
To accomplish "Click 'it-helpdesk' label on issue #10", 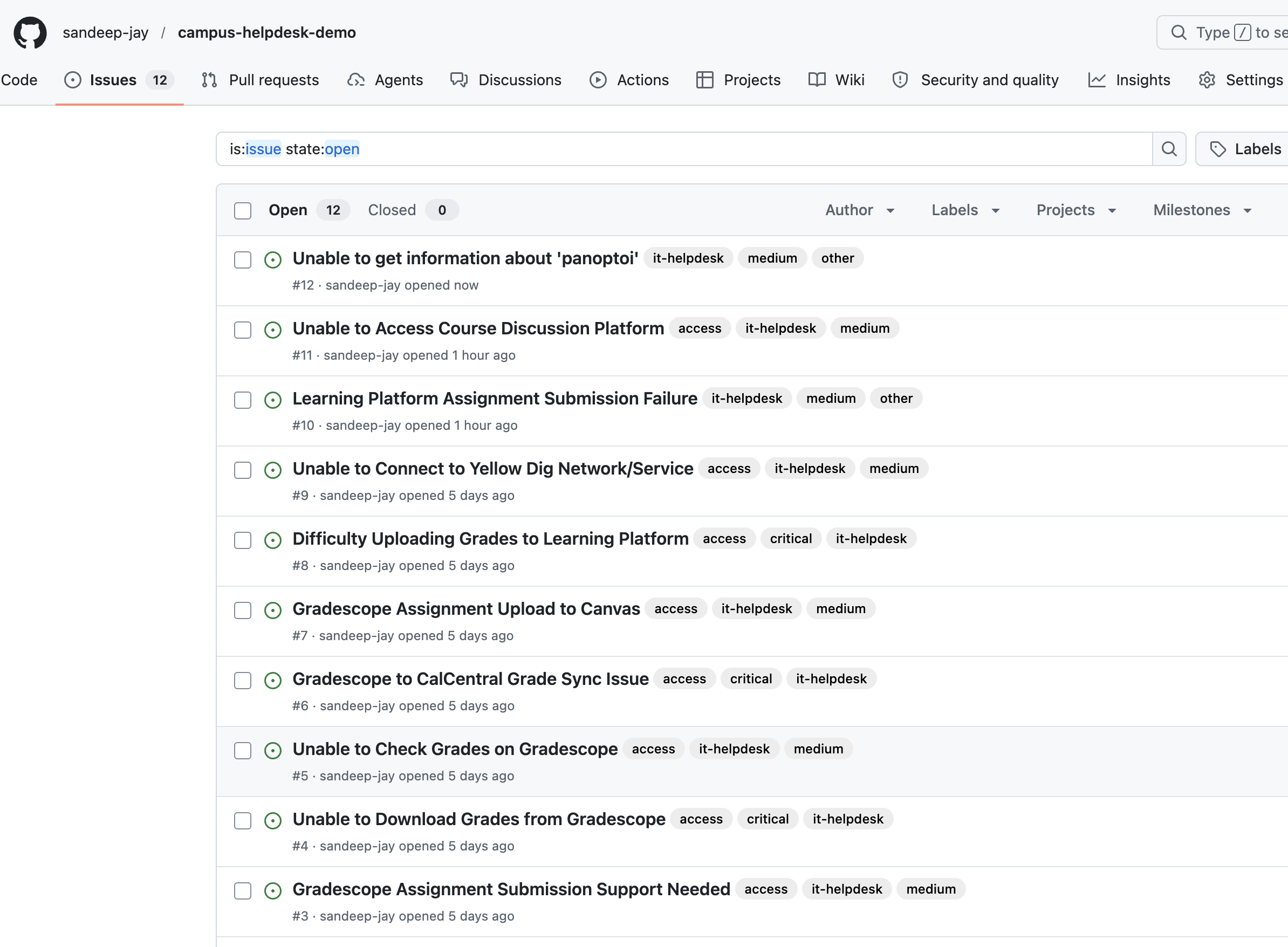I will point(746,399).
